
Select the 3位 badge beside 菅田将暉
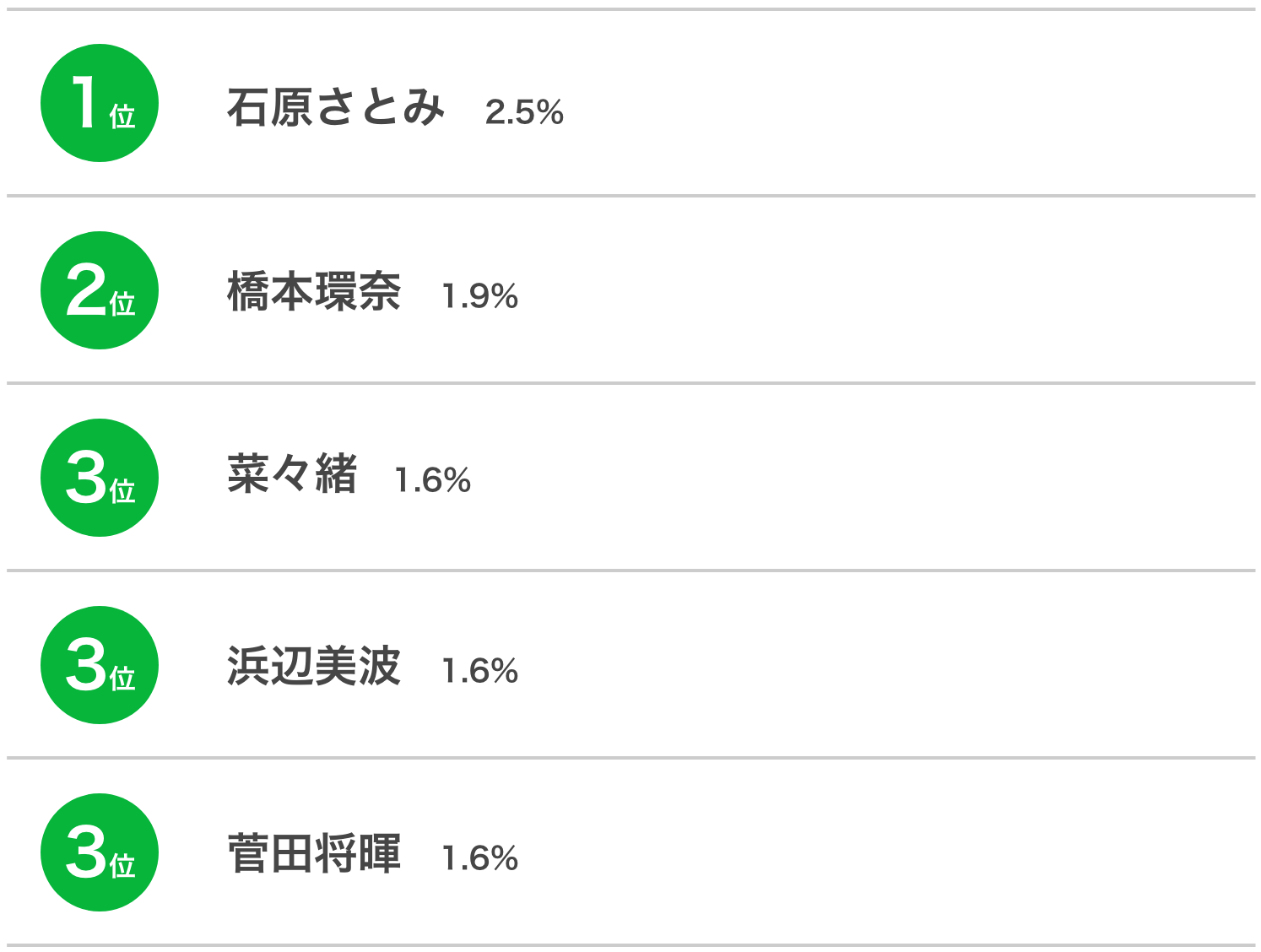[100, 852]
